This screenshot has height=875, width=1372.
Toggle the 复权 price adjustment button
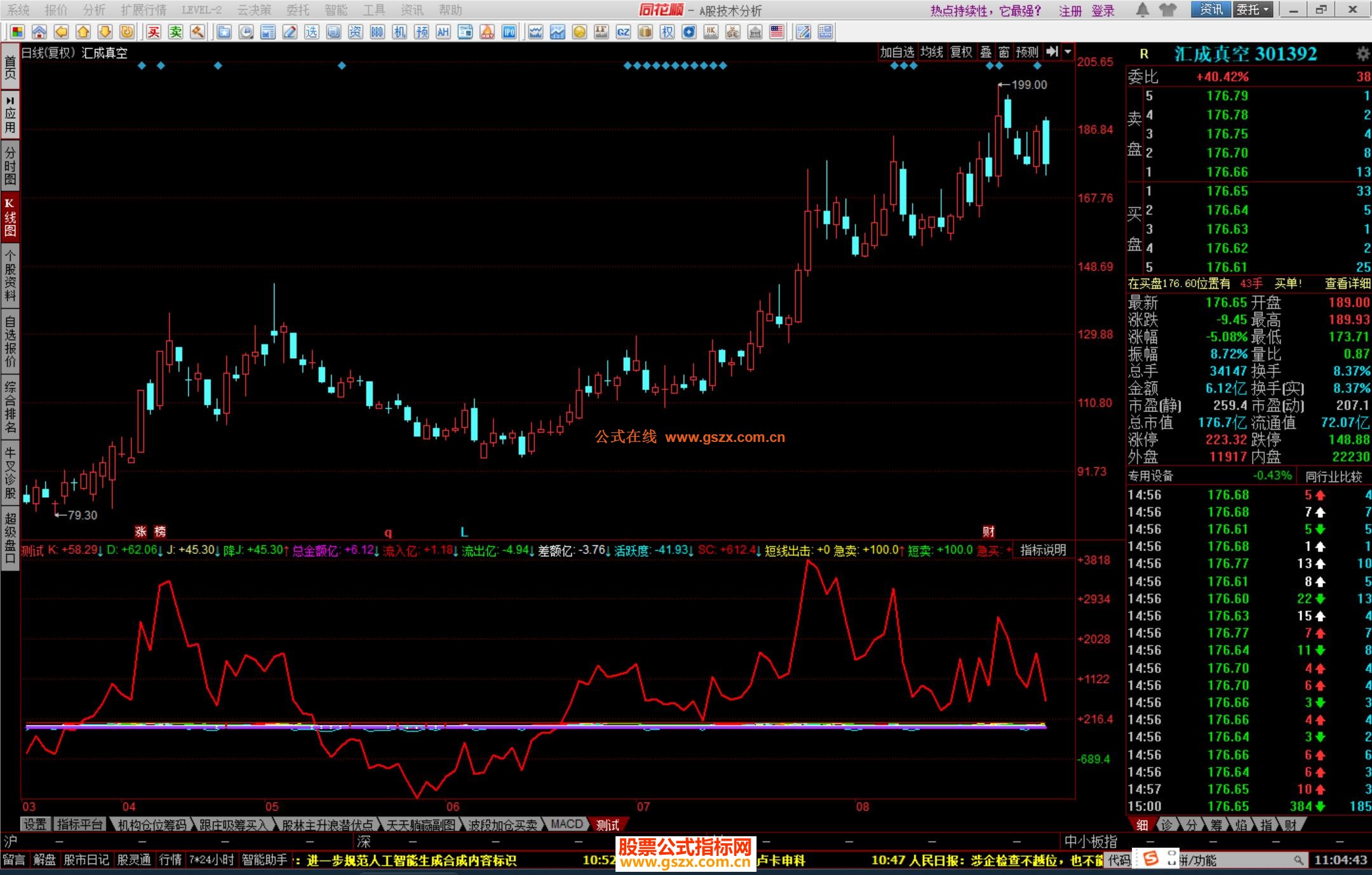tap(961, 52)
